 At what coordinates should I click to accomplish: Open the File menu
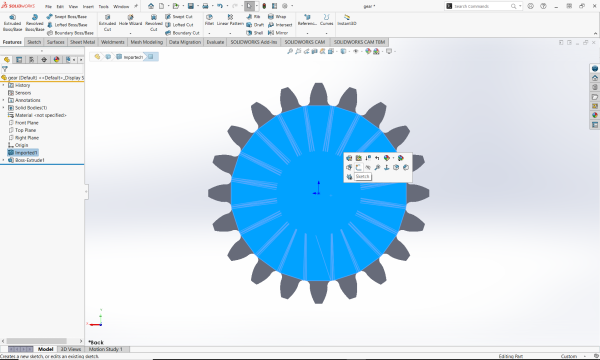pyautogui.click(x=48, y=7)
